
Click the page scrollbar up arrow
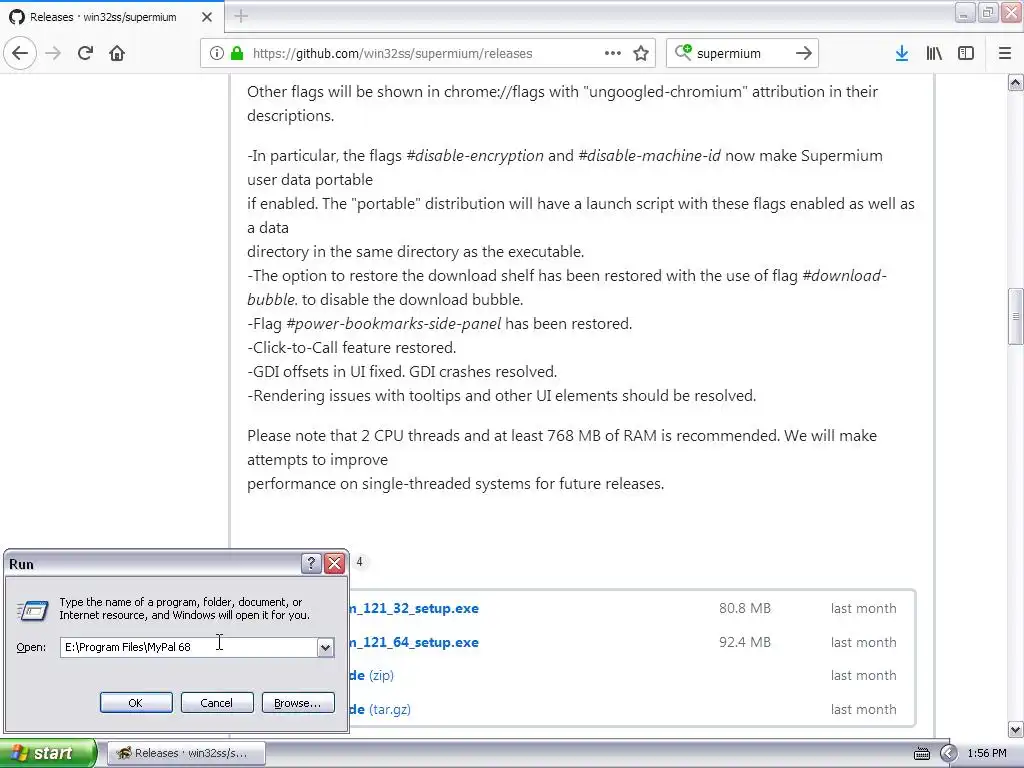(1016, 82)
